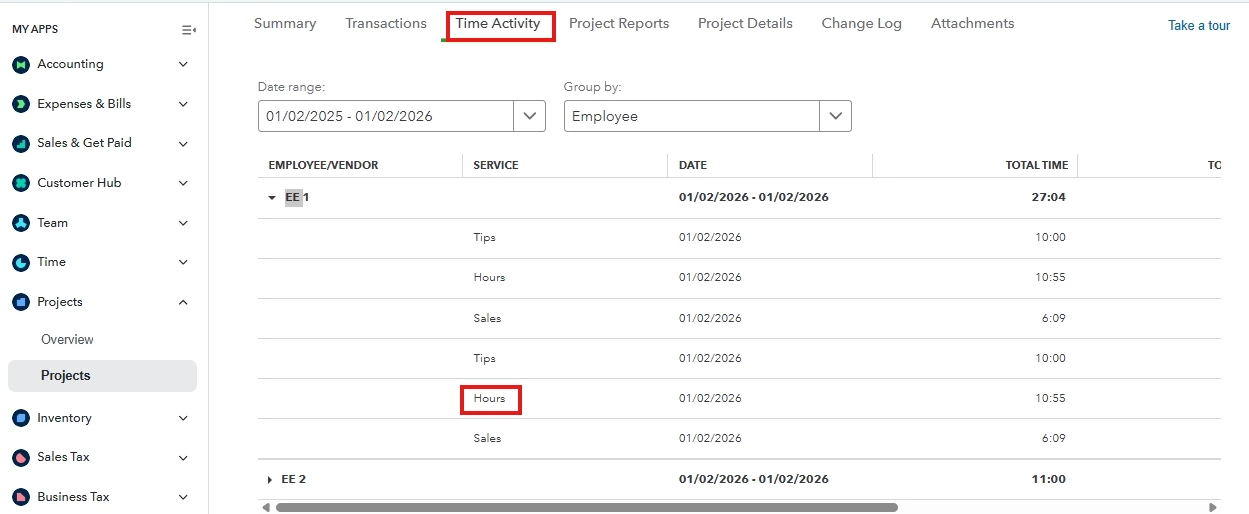1249x514 pixels.
Task: Click the Group by Employee field
Action: pyautogui.click(x=691, y=116)
